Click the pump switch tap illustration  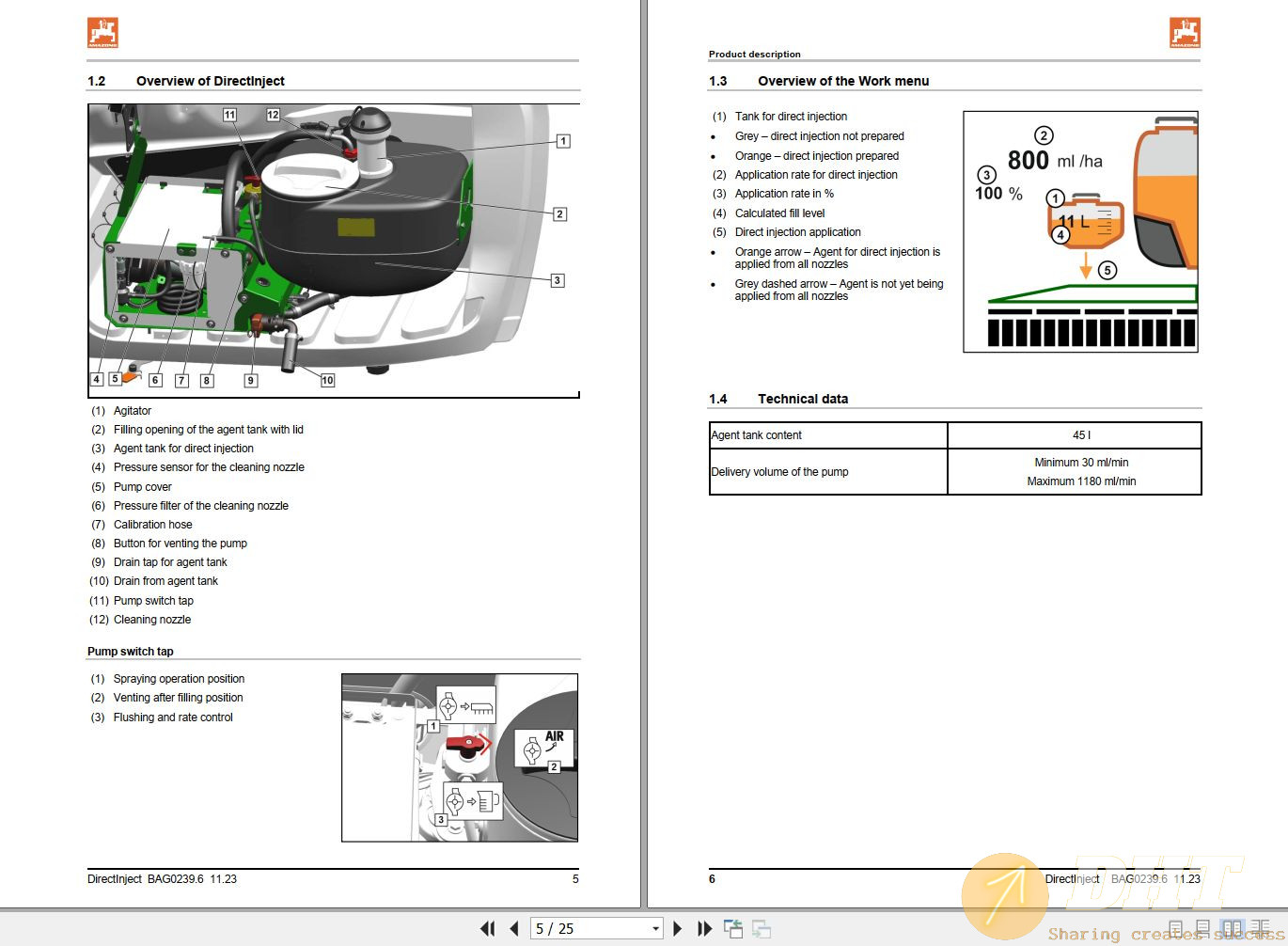click(x=460, y=758)
